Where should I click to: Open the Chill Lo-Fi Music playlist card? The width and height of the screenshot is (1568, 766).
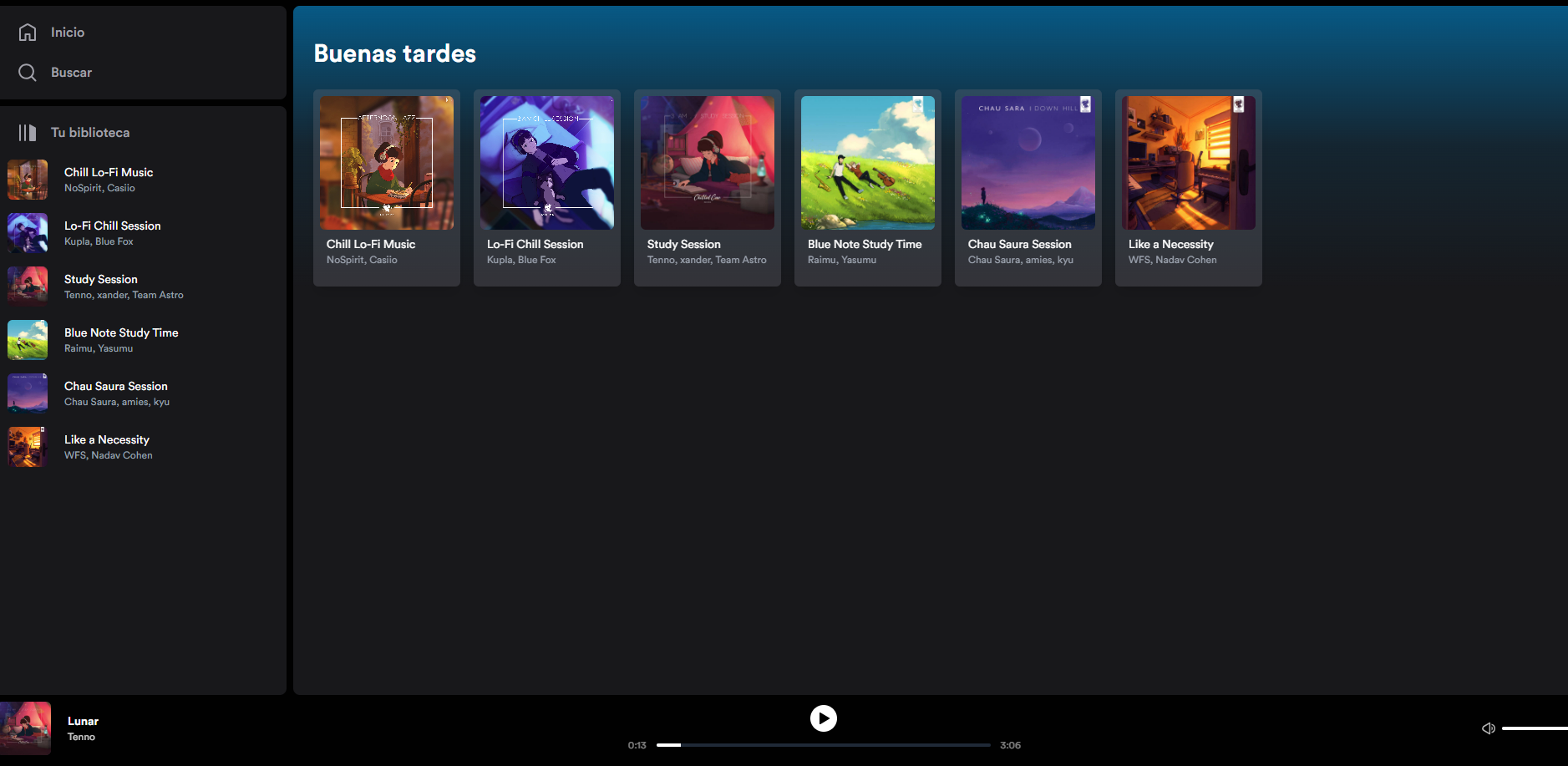click(x=387, y=188)
